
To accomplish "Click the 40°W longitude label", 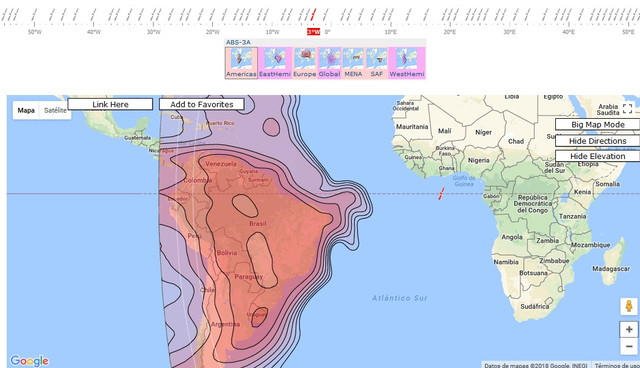I will click(94, 32).
